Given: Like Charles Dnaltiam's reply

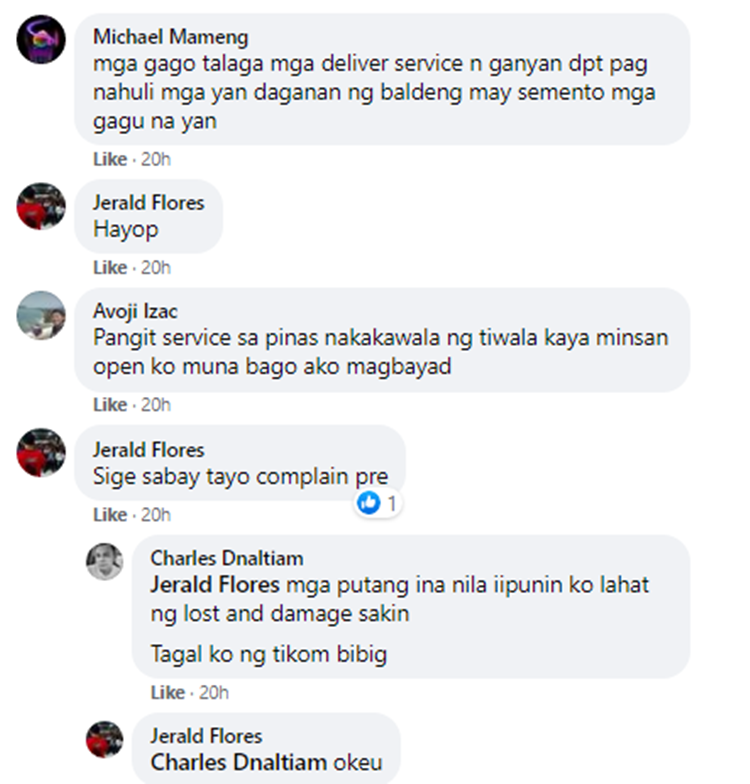Looking at the screenshot, I should (168, 693).
